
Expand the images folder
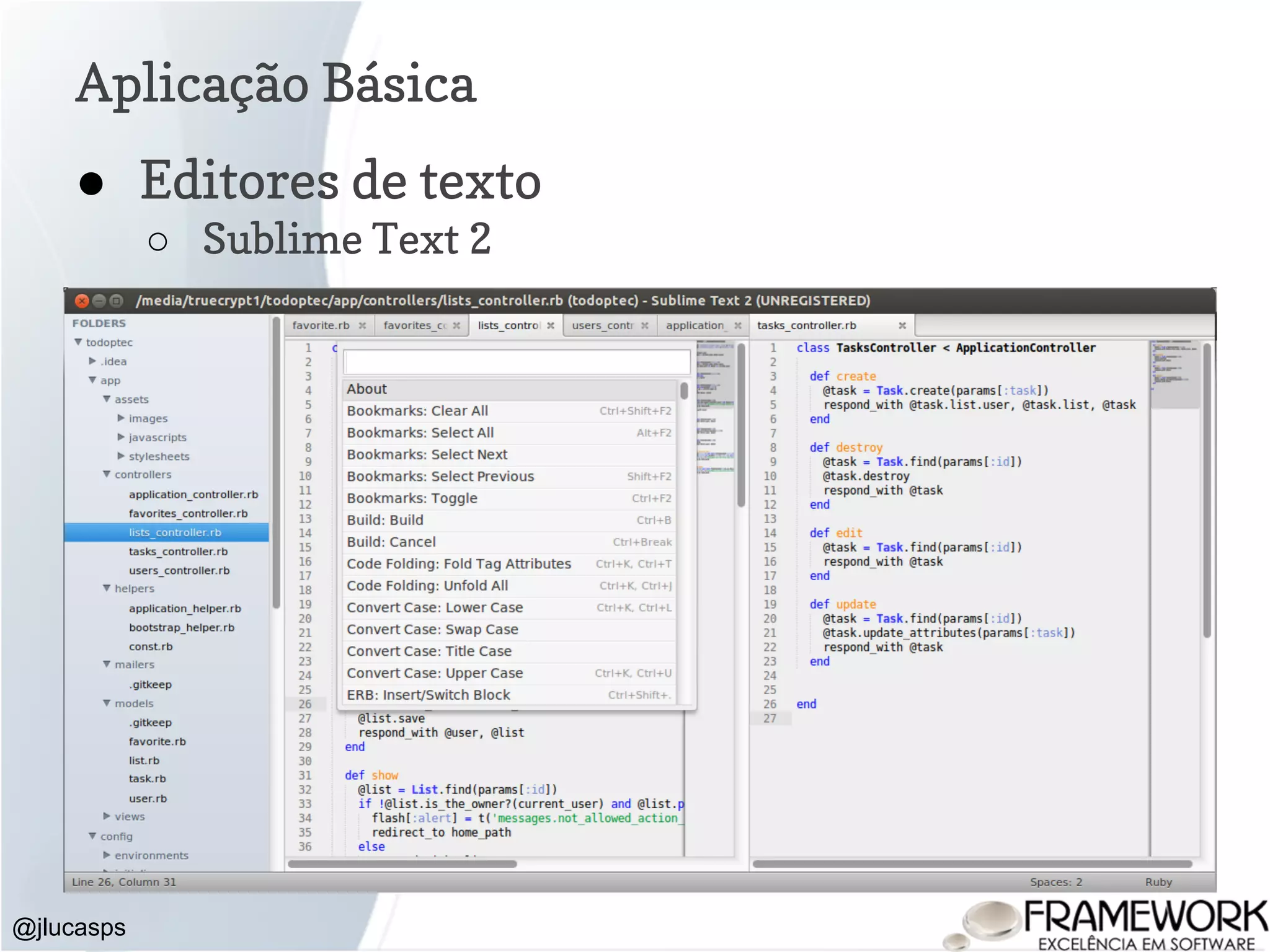(121, 418)
